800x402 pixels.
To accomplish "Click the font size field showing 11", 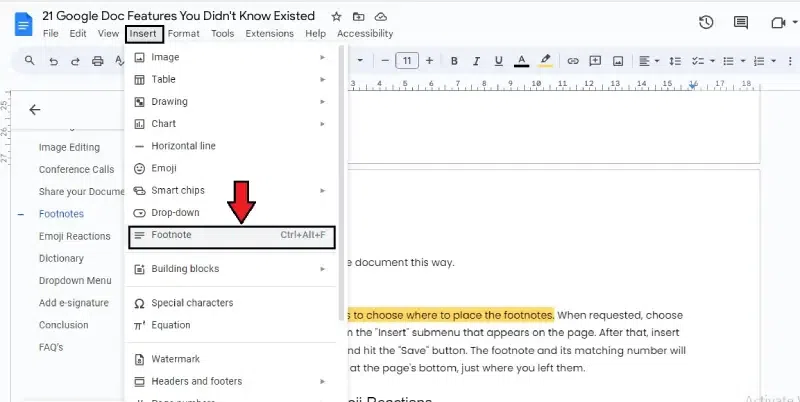I will [x=407, y=61].
